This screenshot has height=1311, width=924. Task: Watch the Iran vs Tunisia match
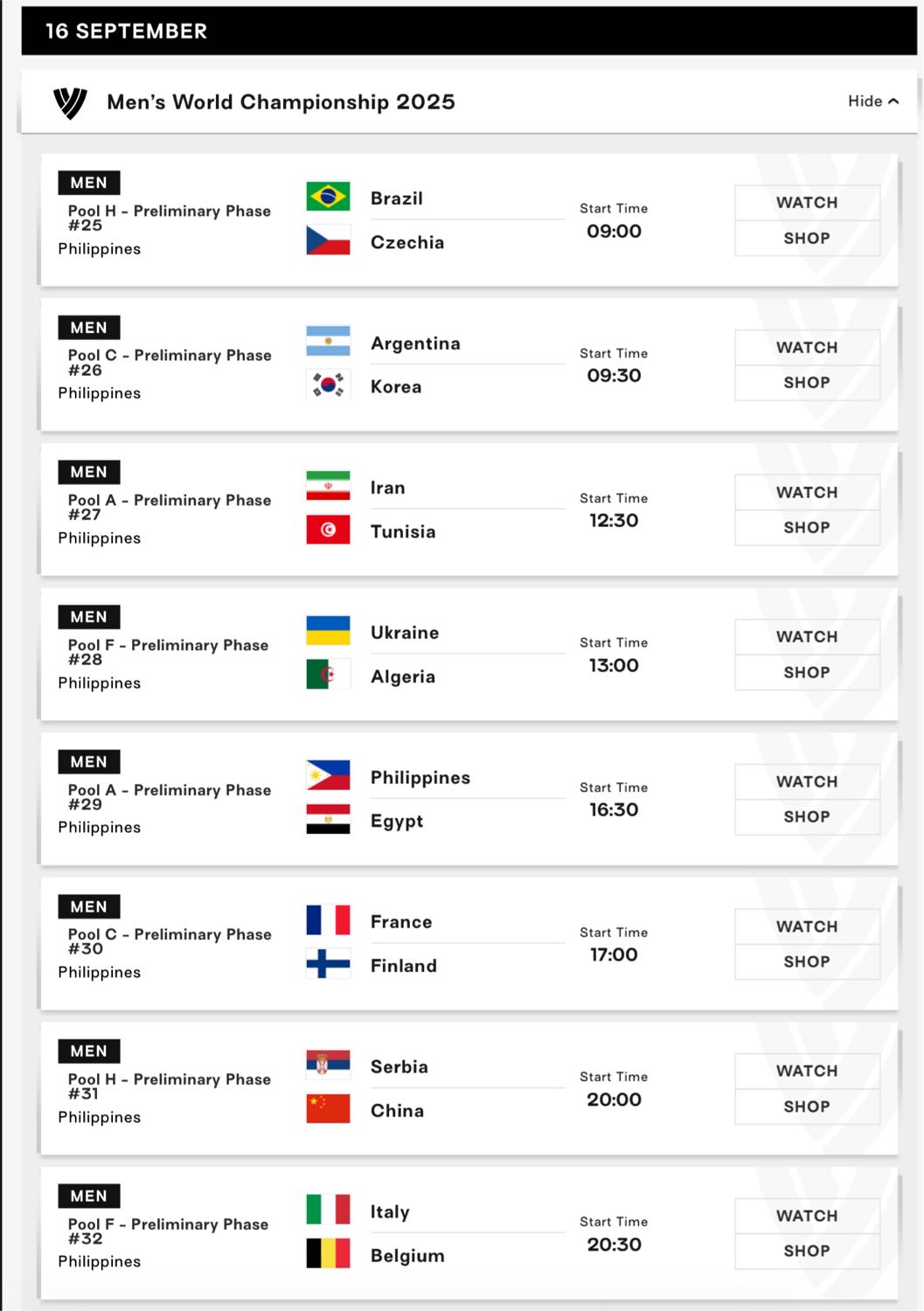[807, 492]
